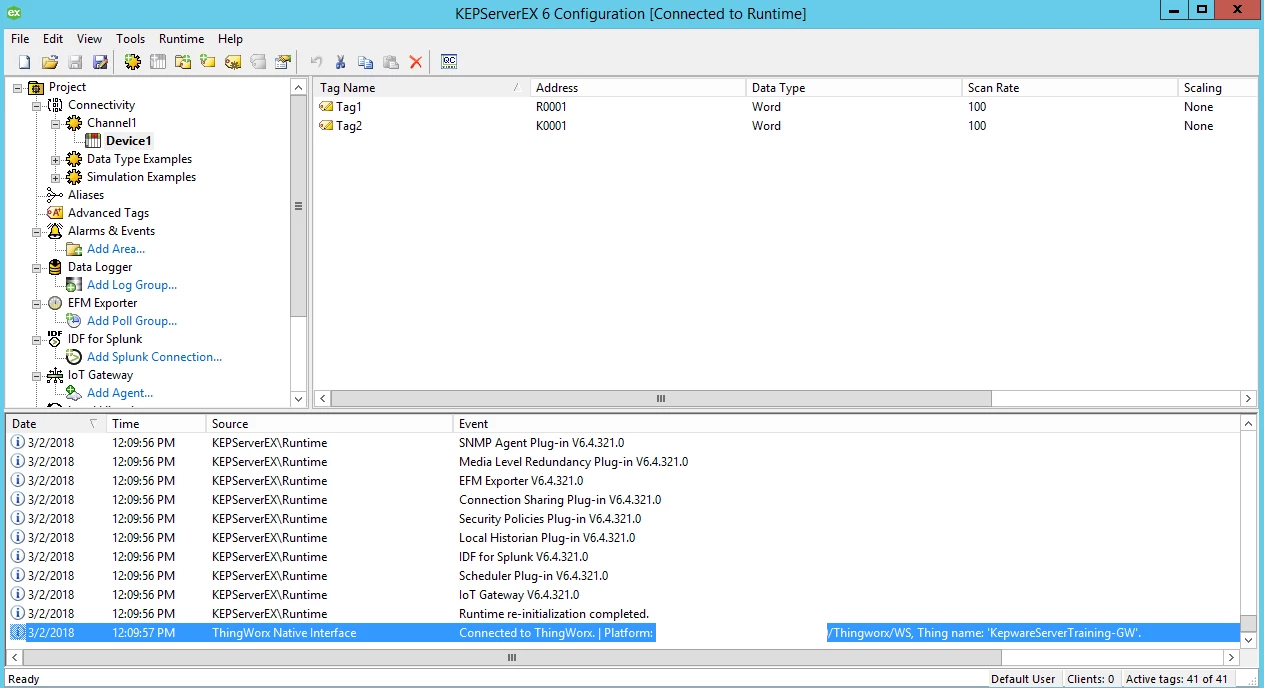Screen dimensions: 1264x688
Task: Open the Tools menu
Action: [131, 39]
